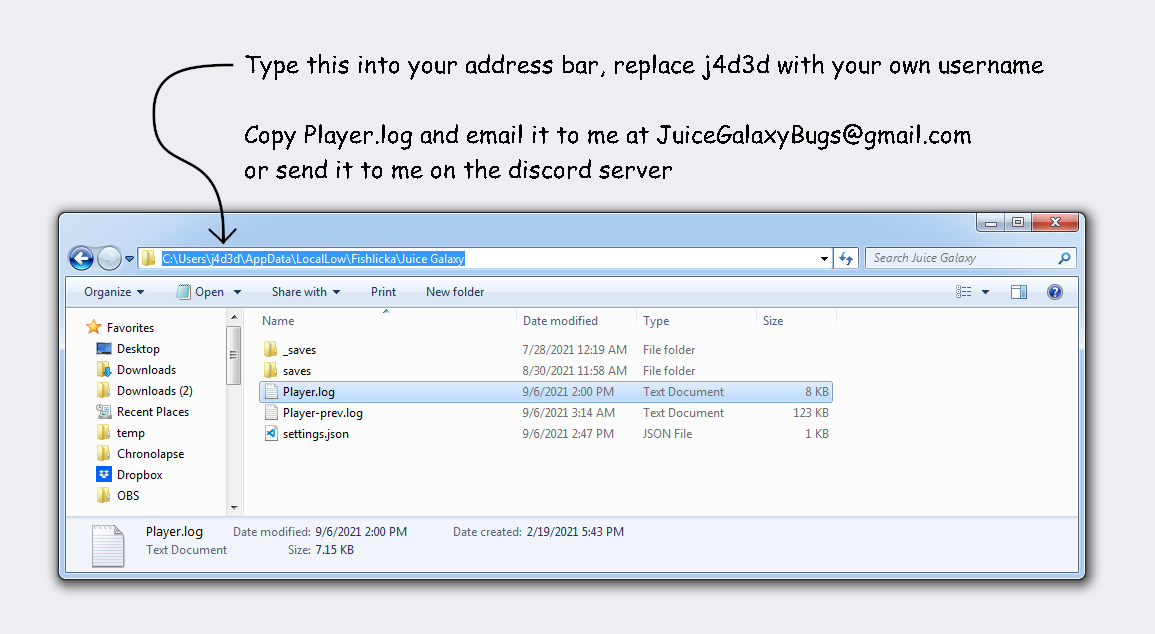1155x634 pixels.
Task: Open the Organize menu
Action: pos(113,292)
